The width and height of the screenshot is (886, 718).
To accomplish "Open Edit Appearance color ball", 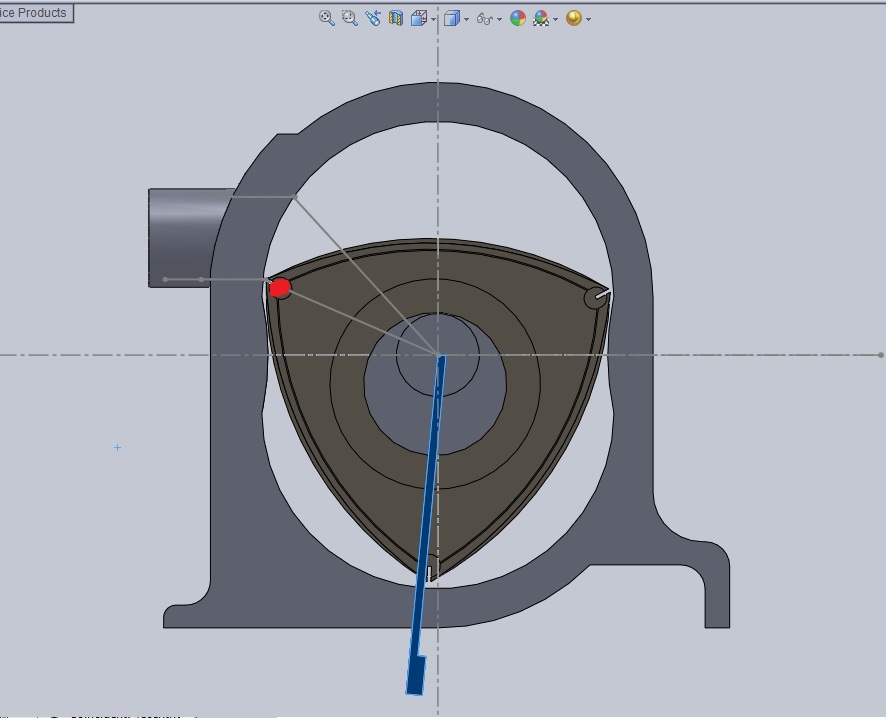I will [x=517, y=18].
